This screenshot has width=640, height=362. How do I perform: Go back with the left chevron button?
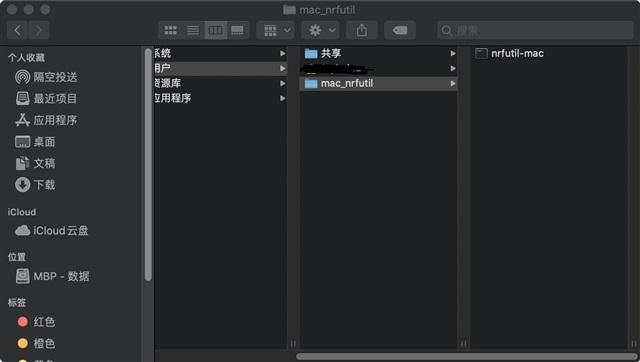[x=18, y=30]
